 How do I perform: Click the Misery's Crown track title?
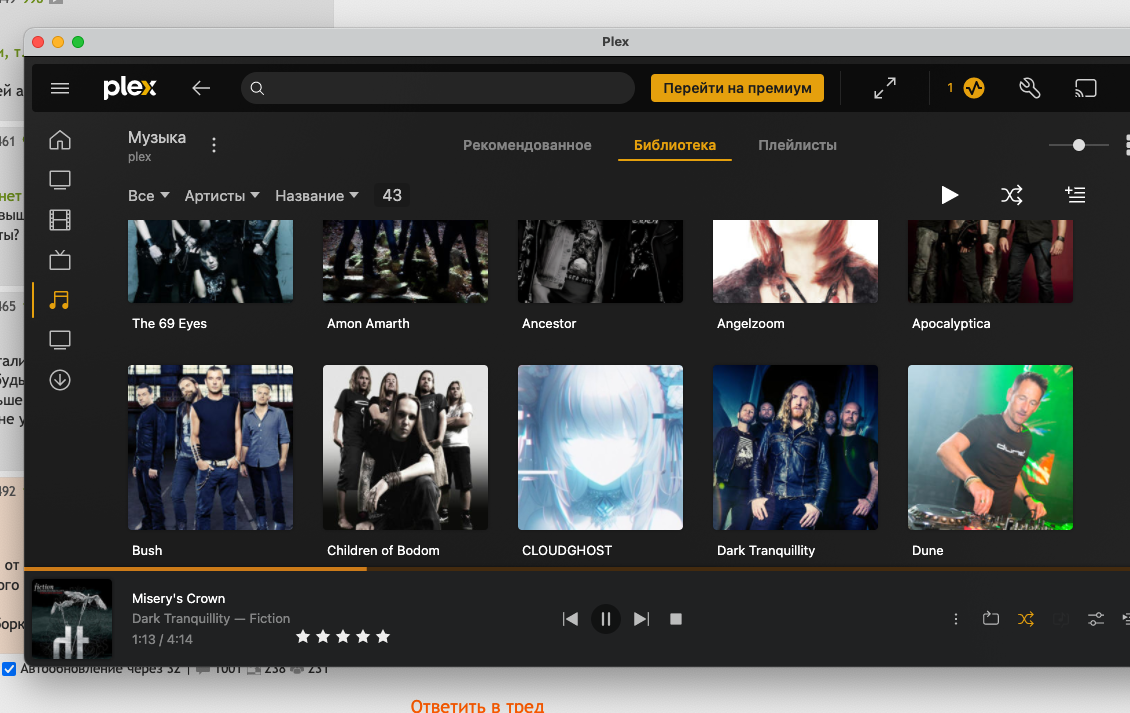click(x=179, y=598)
